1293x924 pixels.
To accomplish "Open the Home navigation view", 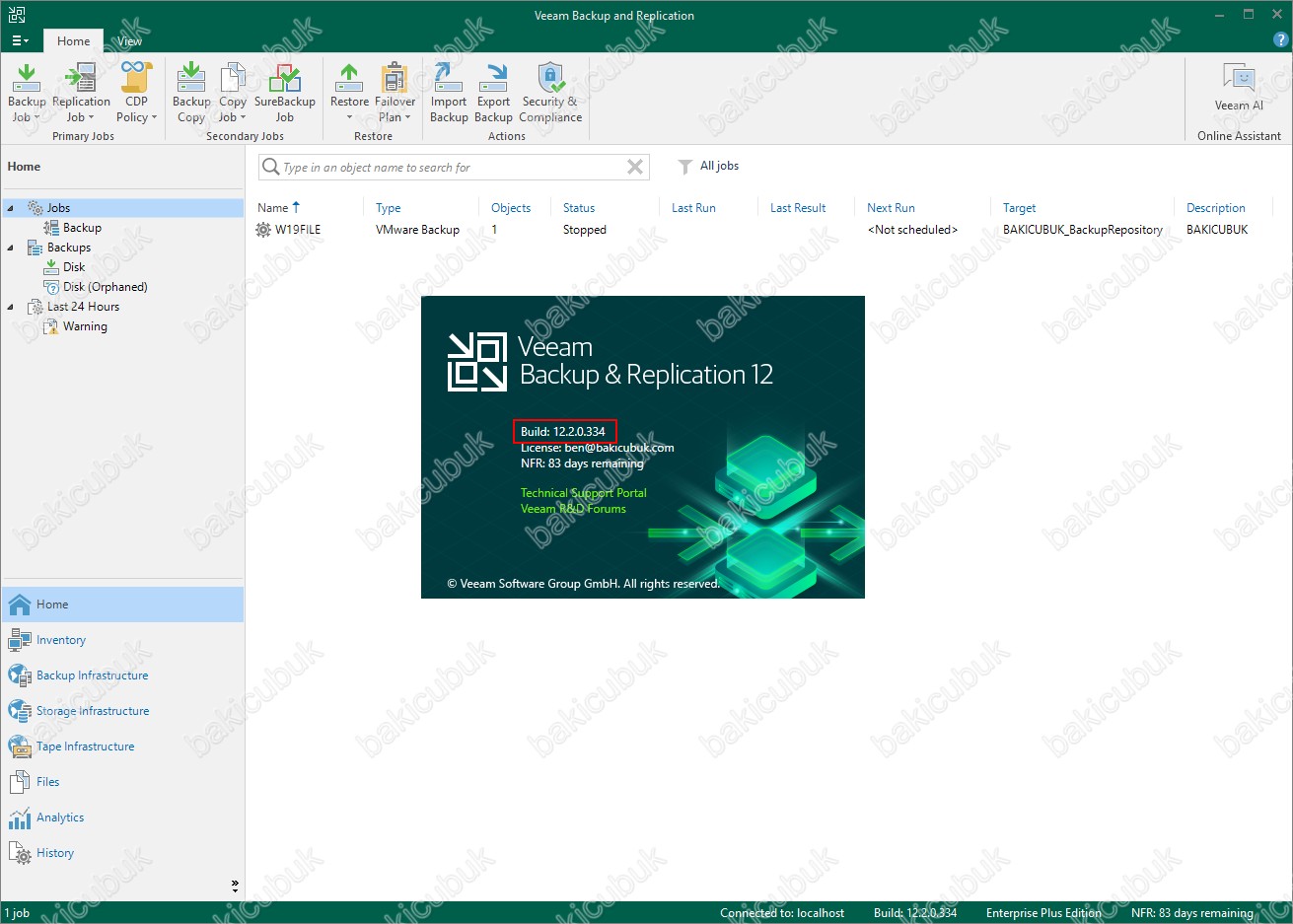I will (x=122, y=604).
